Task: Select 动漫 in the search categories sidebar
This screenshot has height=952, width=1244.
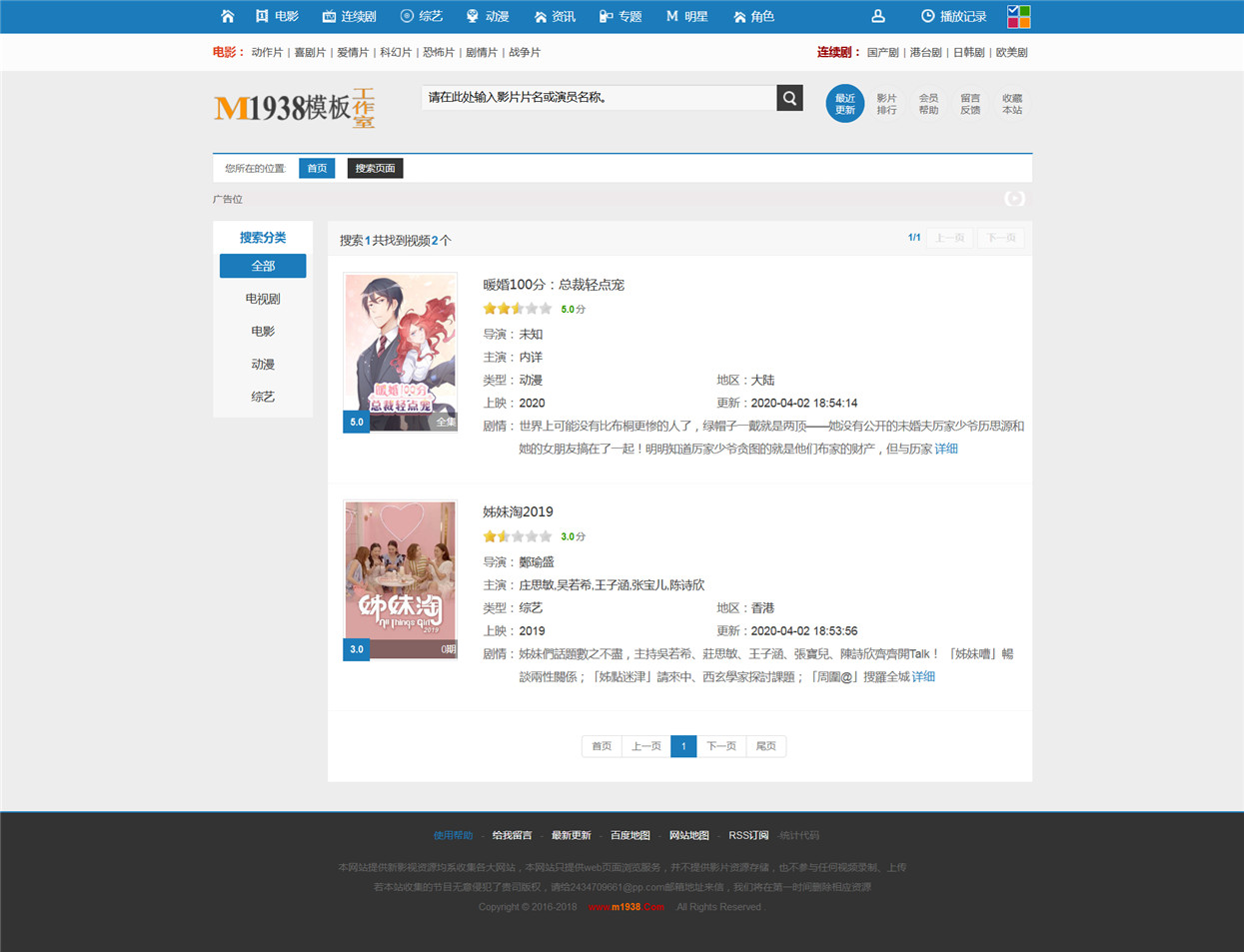Action: tap(263, 365)
